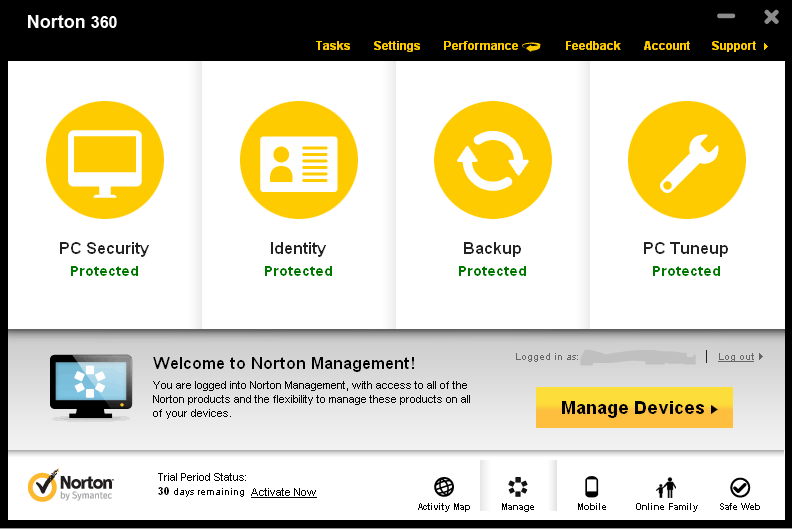Minimize the Norton 360 window
The image size is (792, 529).
pyautogui.click(x=726, y=16)
